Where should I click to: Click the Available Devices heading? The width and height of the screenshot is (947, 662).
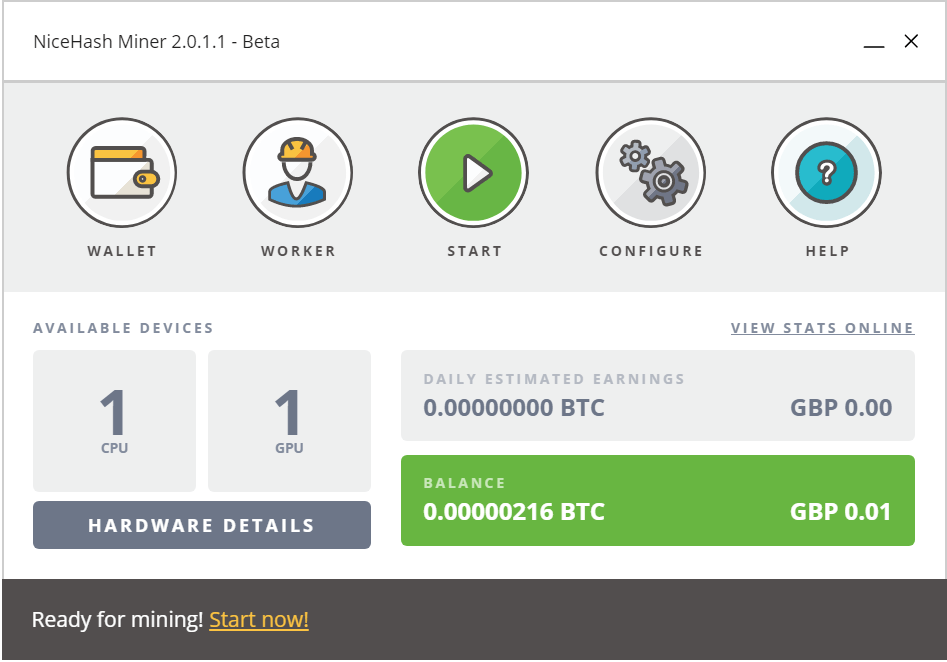123,328
